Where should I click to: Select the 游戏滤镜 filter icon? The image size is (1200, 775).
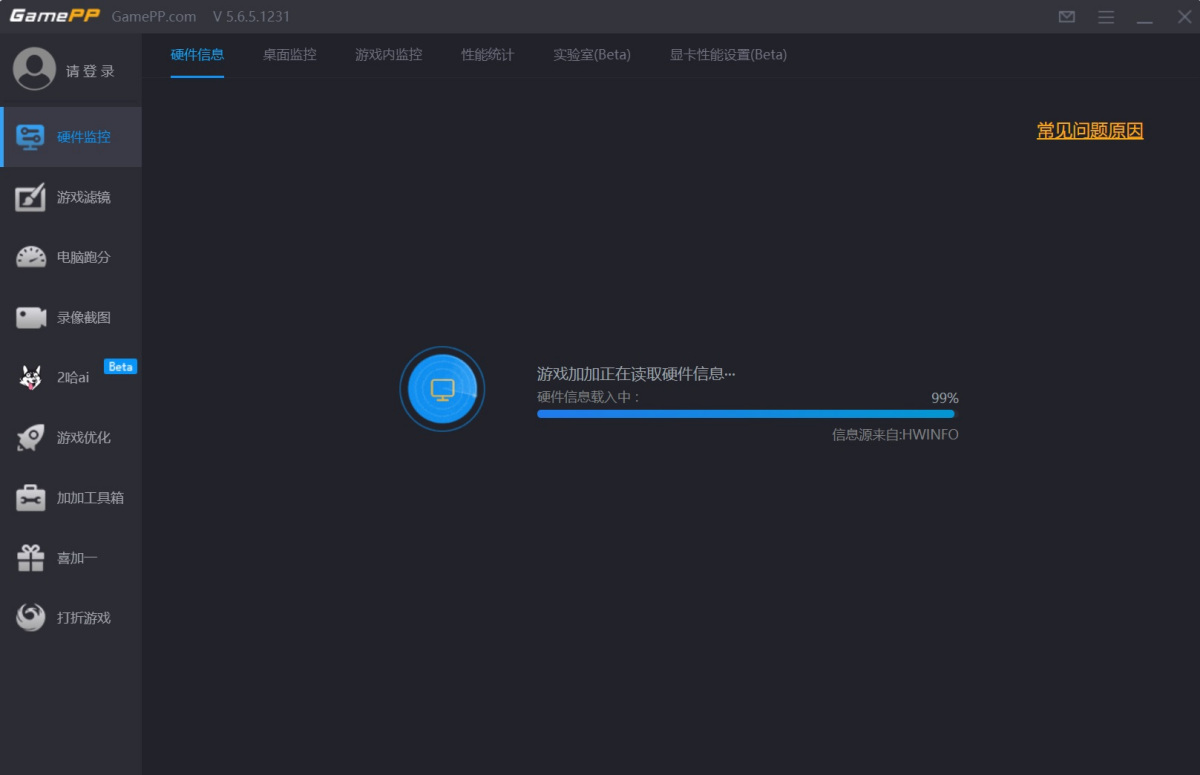tap(31, 198)
